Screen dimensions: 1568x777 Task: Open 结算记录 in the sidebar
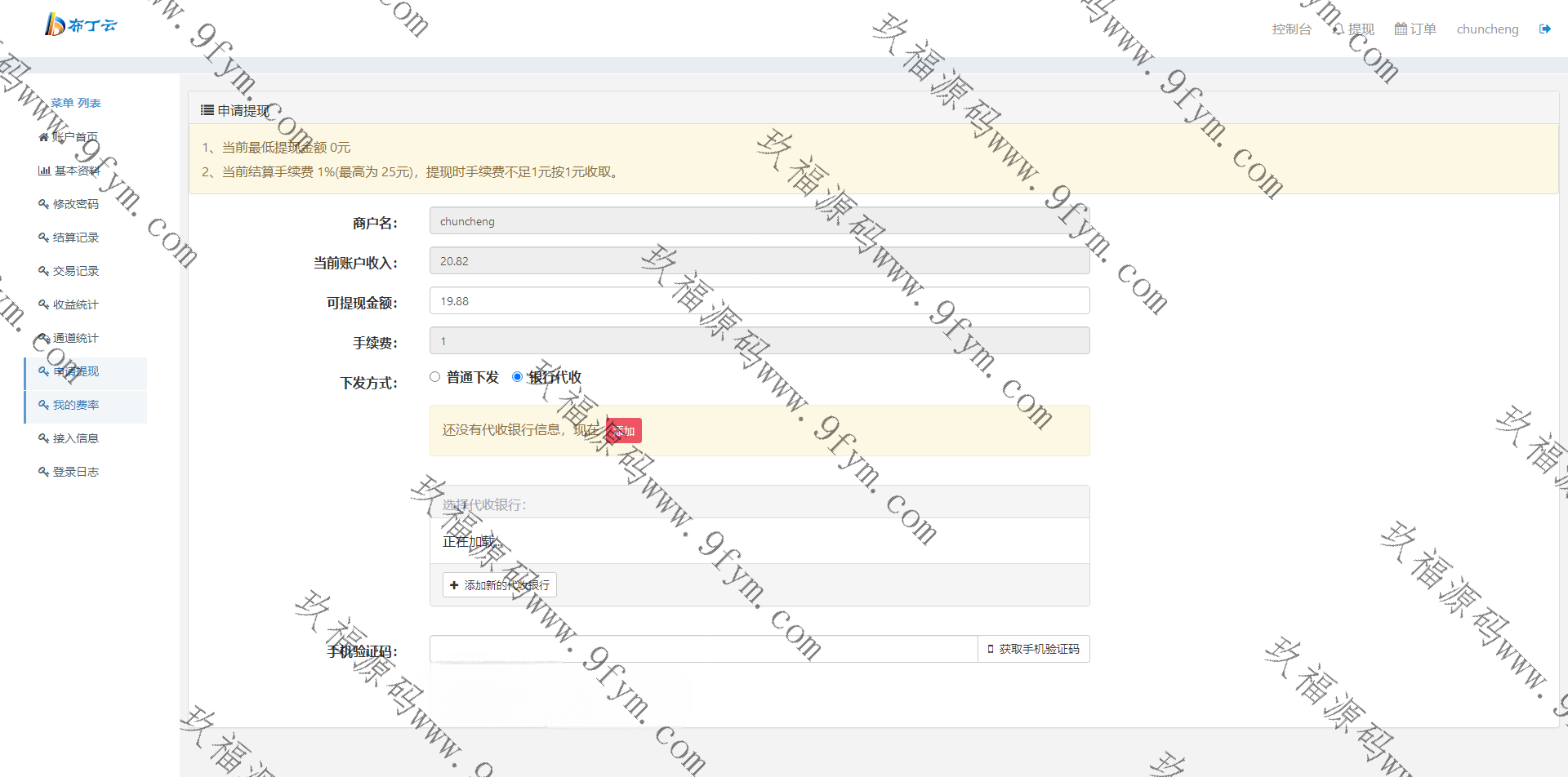[75, 238]
